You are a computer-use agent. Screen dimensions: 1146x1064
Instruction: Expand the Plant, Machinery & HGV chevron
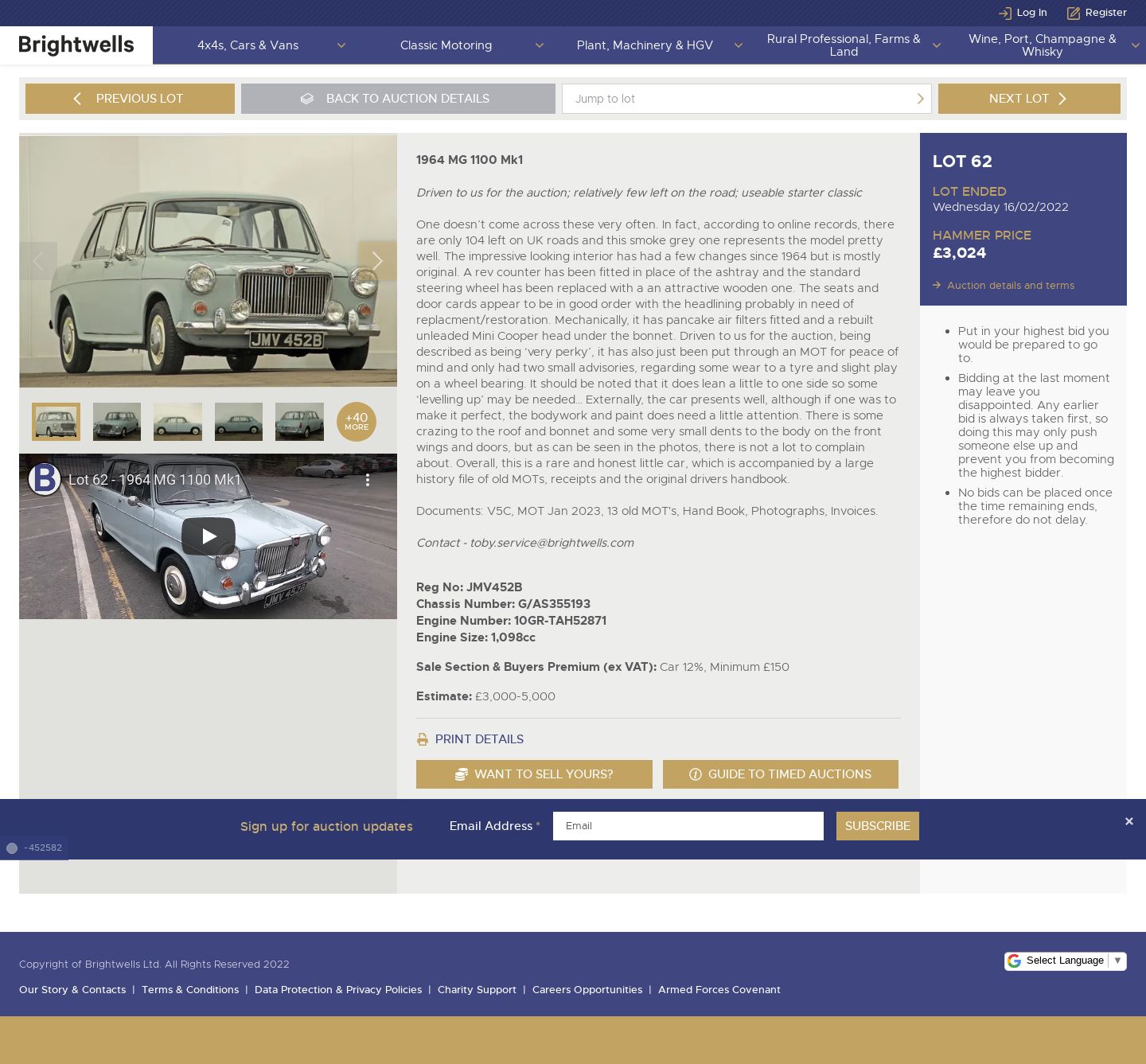tap(739, 45)
